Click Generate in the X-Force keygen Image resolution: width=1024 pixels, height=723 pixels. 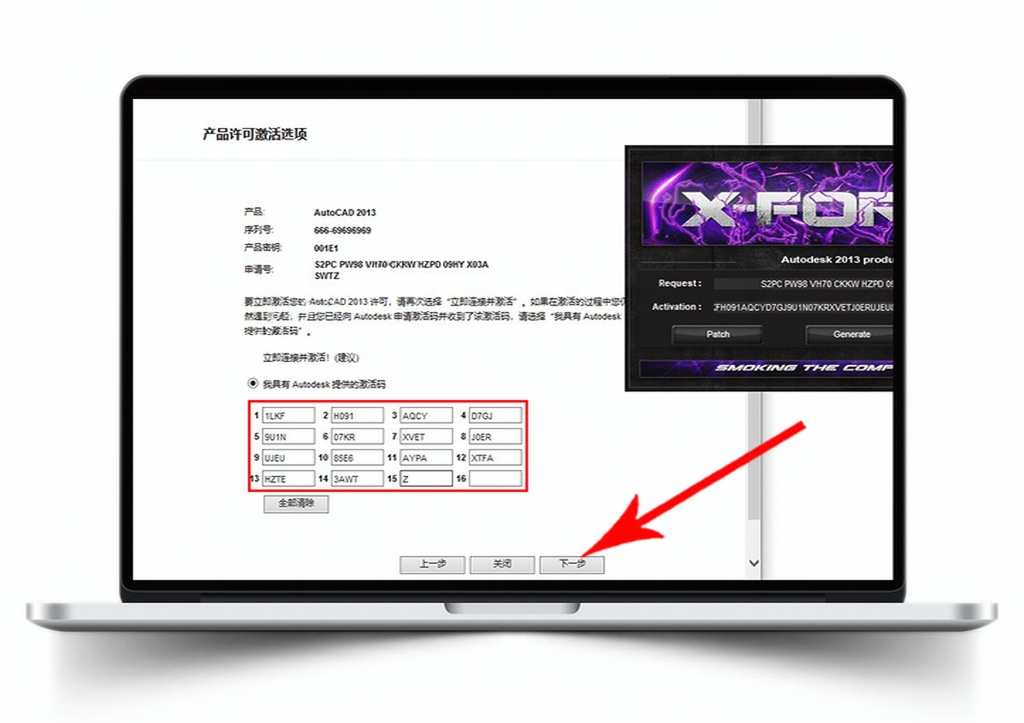pos(849,334)
